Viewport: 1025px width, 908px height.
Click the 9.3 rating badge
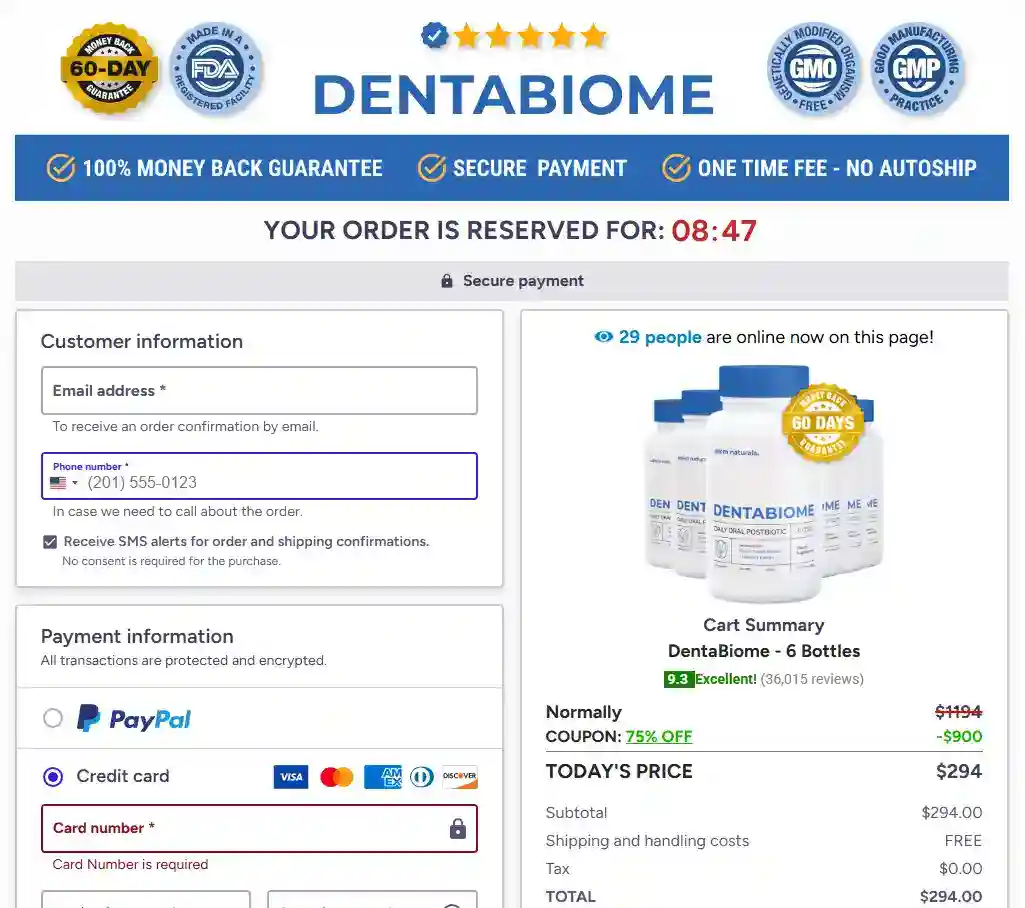[x=678, y=679]
